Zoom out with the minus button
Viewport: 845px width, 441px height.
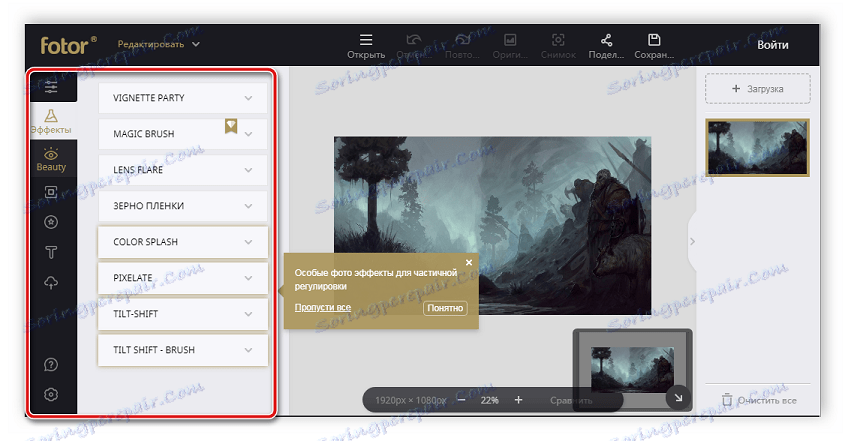tap(462, 400)
